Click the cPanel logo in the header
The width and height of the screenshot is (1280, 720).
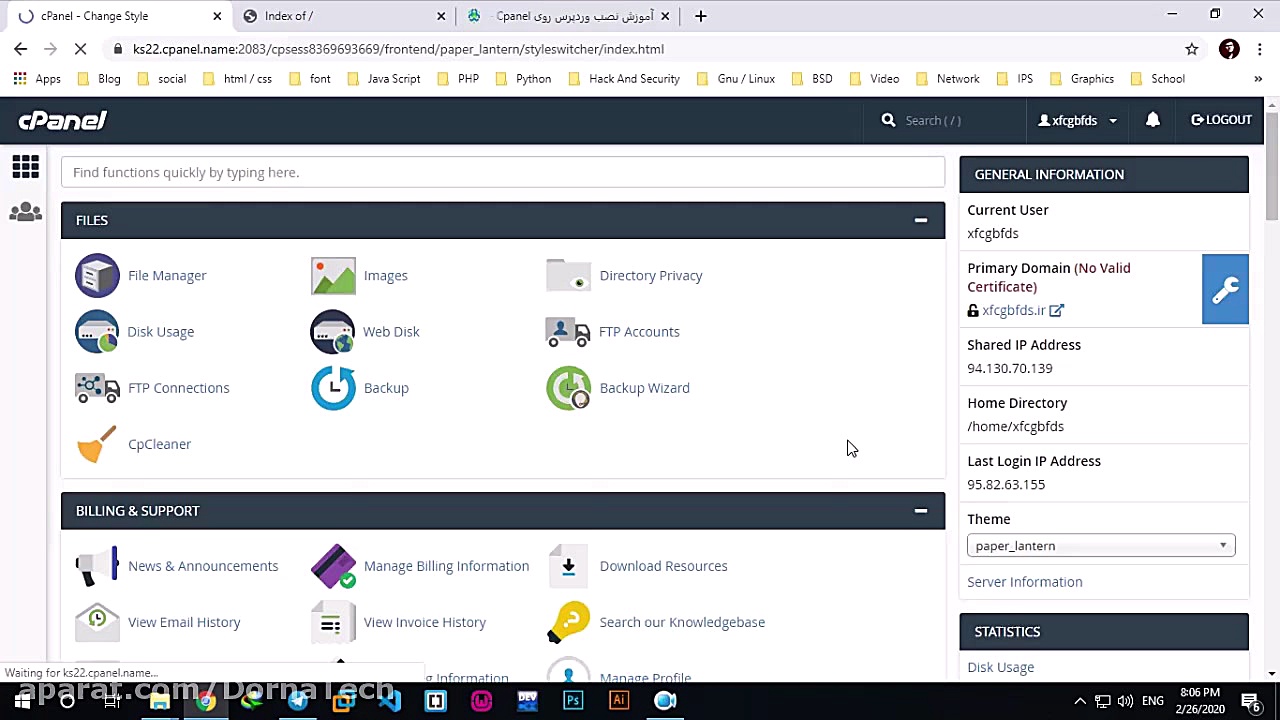[x=62, y=120]
